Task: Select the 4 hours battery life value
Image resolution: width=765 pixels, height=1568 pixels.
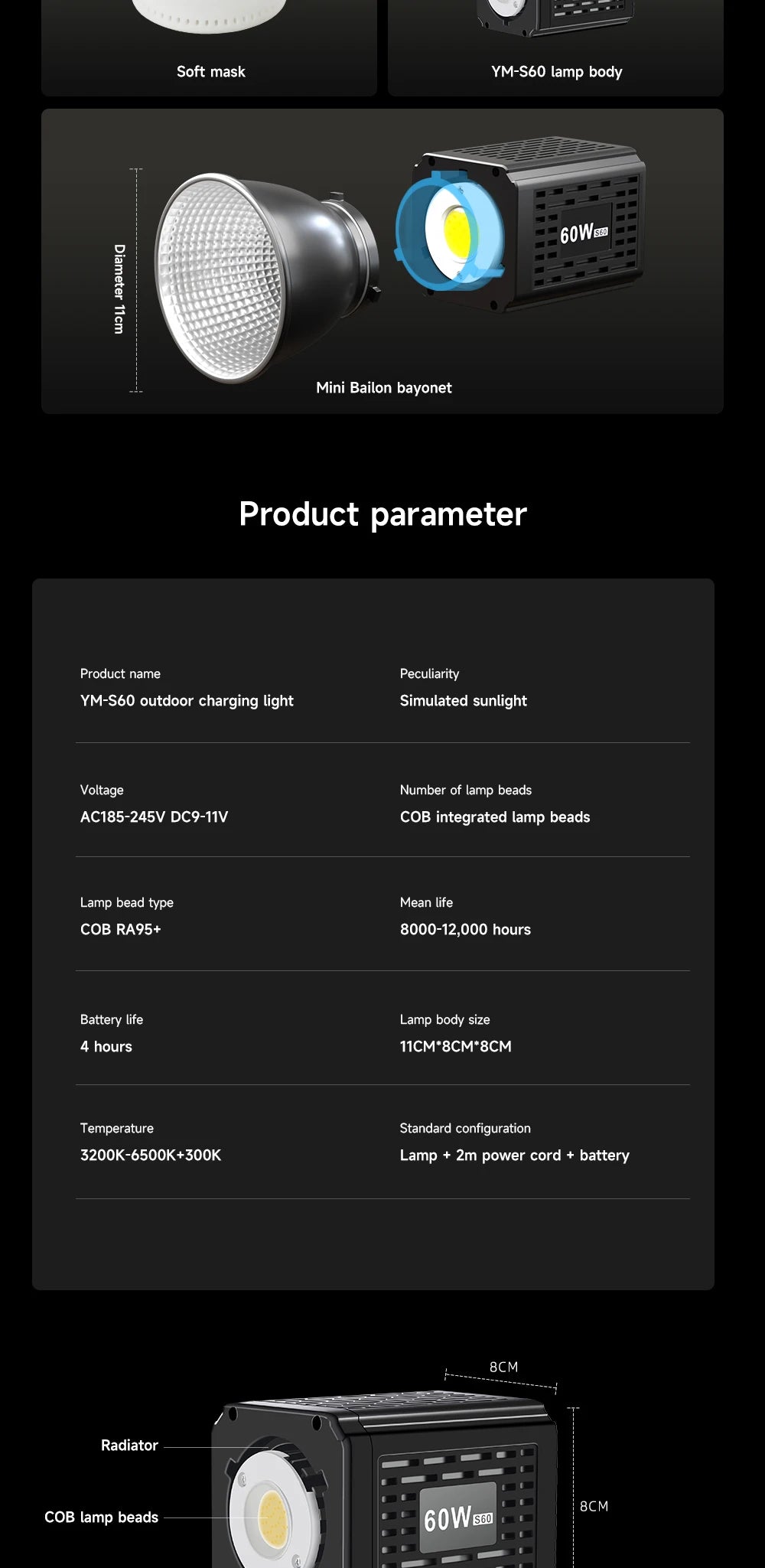Action: (106, 1046)
